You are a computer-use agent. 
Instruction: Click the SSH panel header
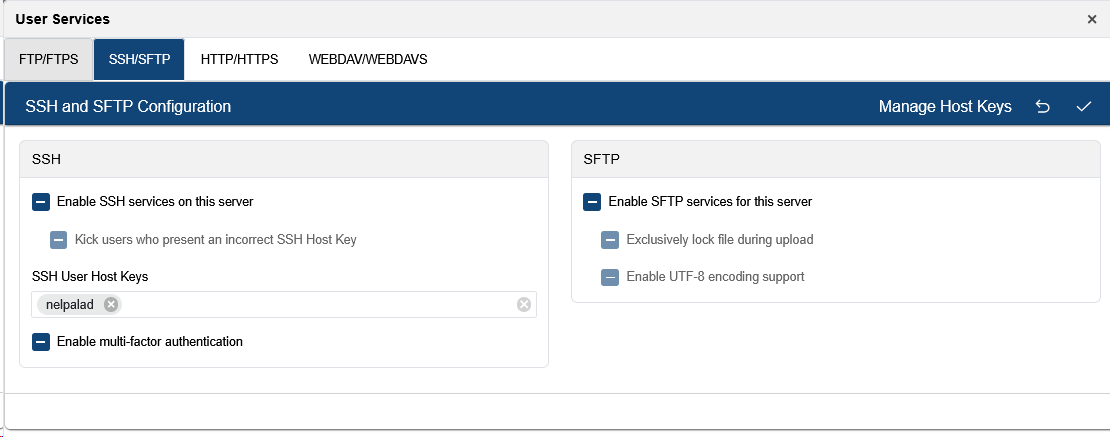(x=284, y=159)
